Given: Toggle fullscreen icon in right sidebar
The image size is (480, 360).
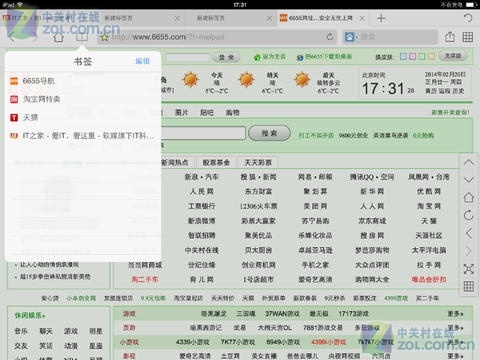Looking at the screenshot, I should click(x=469, y=269).
